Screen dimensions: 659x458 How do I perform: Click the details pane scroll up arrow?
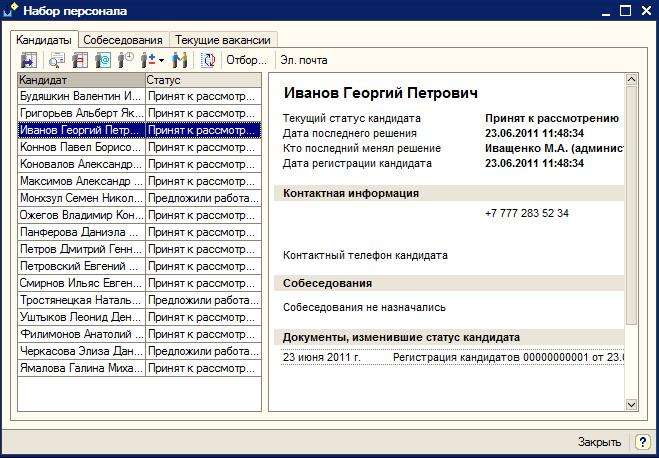[x=631, y=78]
